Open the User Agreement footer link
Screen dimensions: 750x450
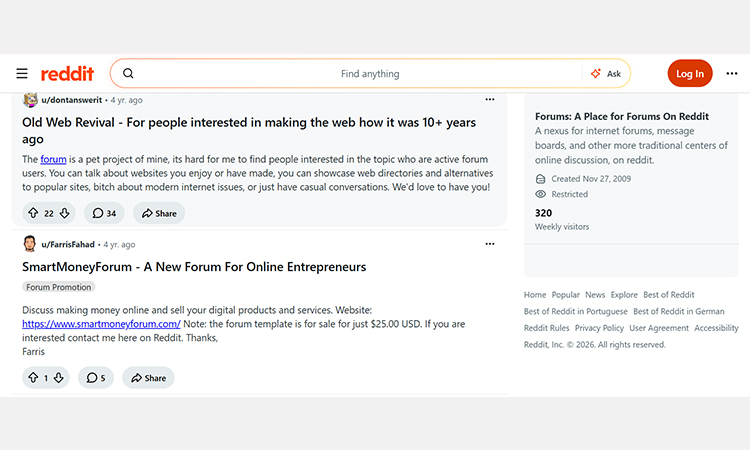659,328
